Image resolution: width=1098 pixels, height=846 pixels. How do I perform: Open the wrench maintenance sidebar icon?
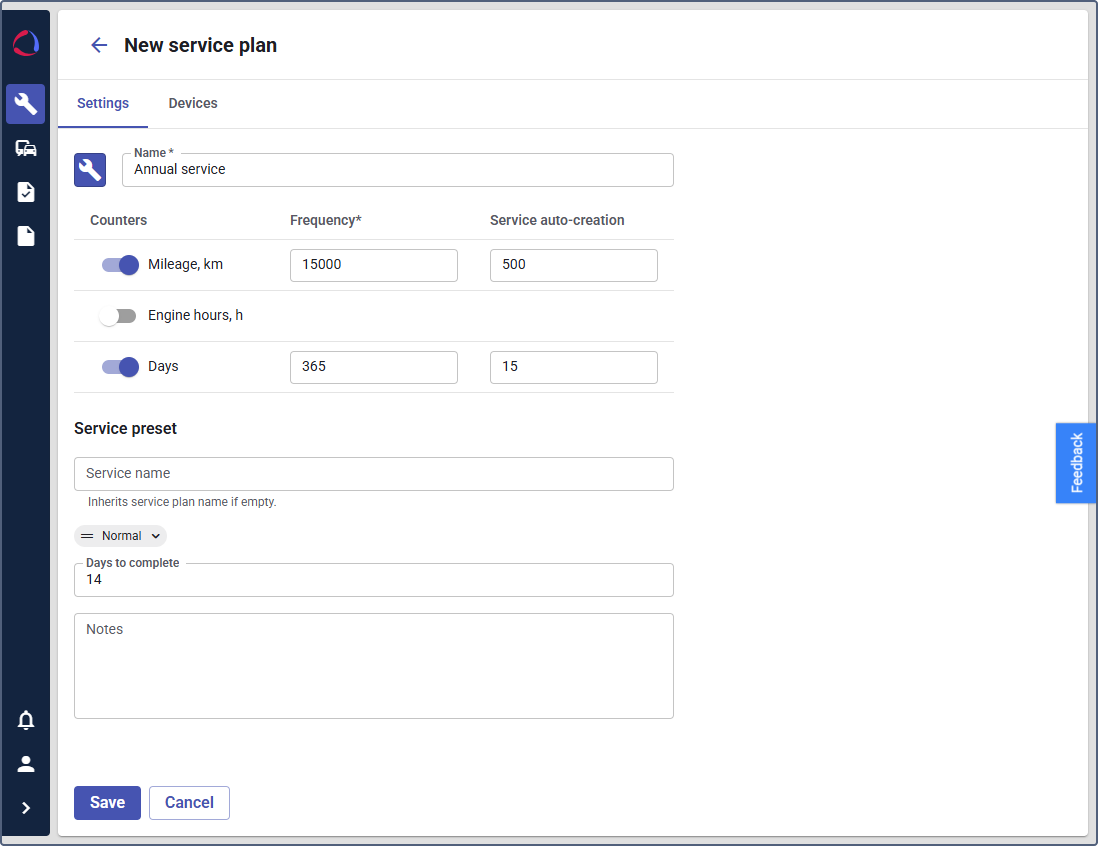pos(26,103)
